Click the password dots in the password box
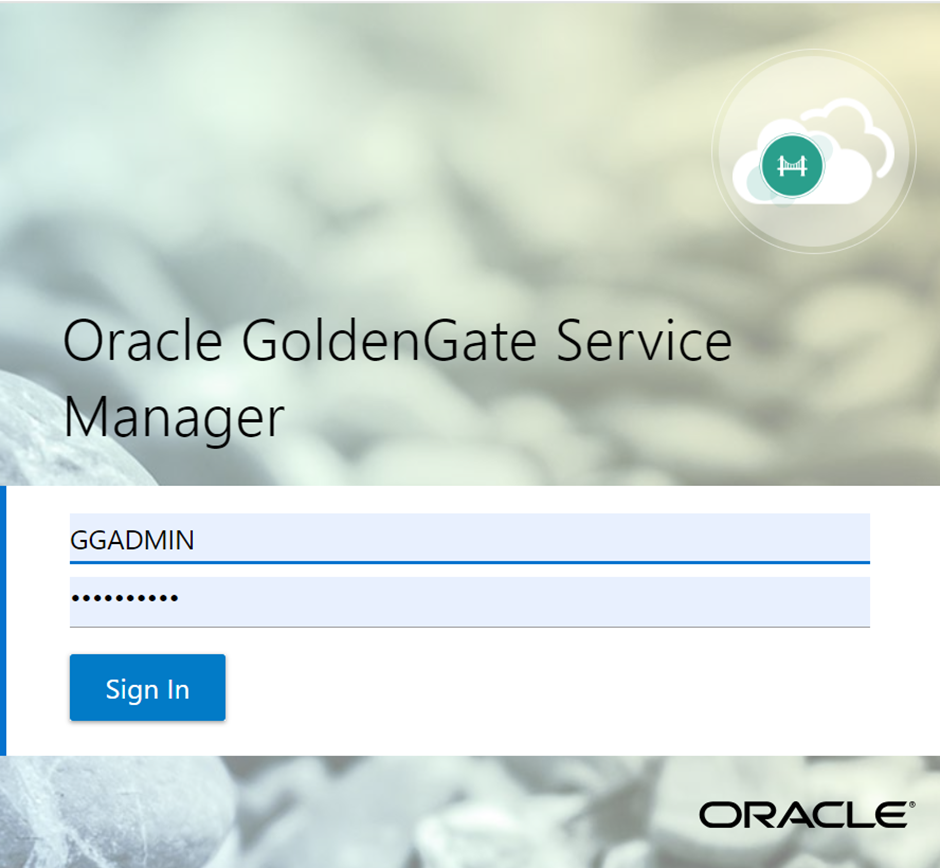 tap(124, 599)
